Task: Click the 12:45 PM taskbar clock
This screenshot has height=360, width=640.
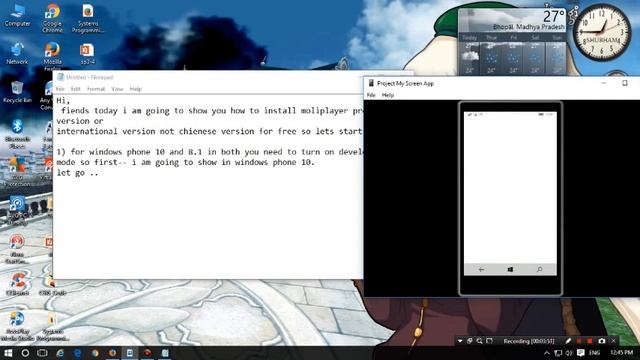Action: 622,353
